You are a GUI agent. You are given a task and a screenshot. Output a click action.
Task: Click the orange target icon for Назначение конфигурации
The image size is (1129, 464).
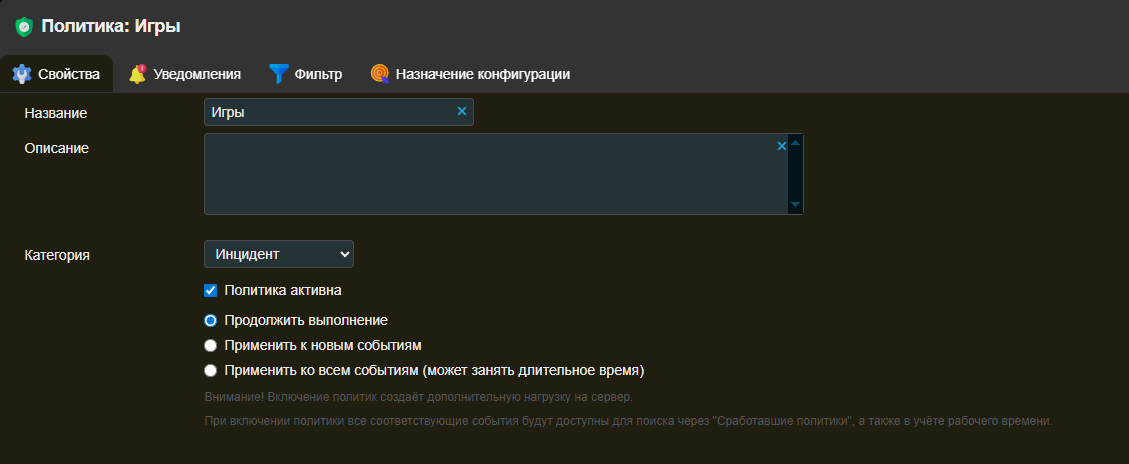point(379,74)
